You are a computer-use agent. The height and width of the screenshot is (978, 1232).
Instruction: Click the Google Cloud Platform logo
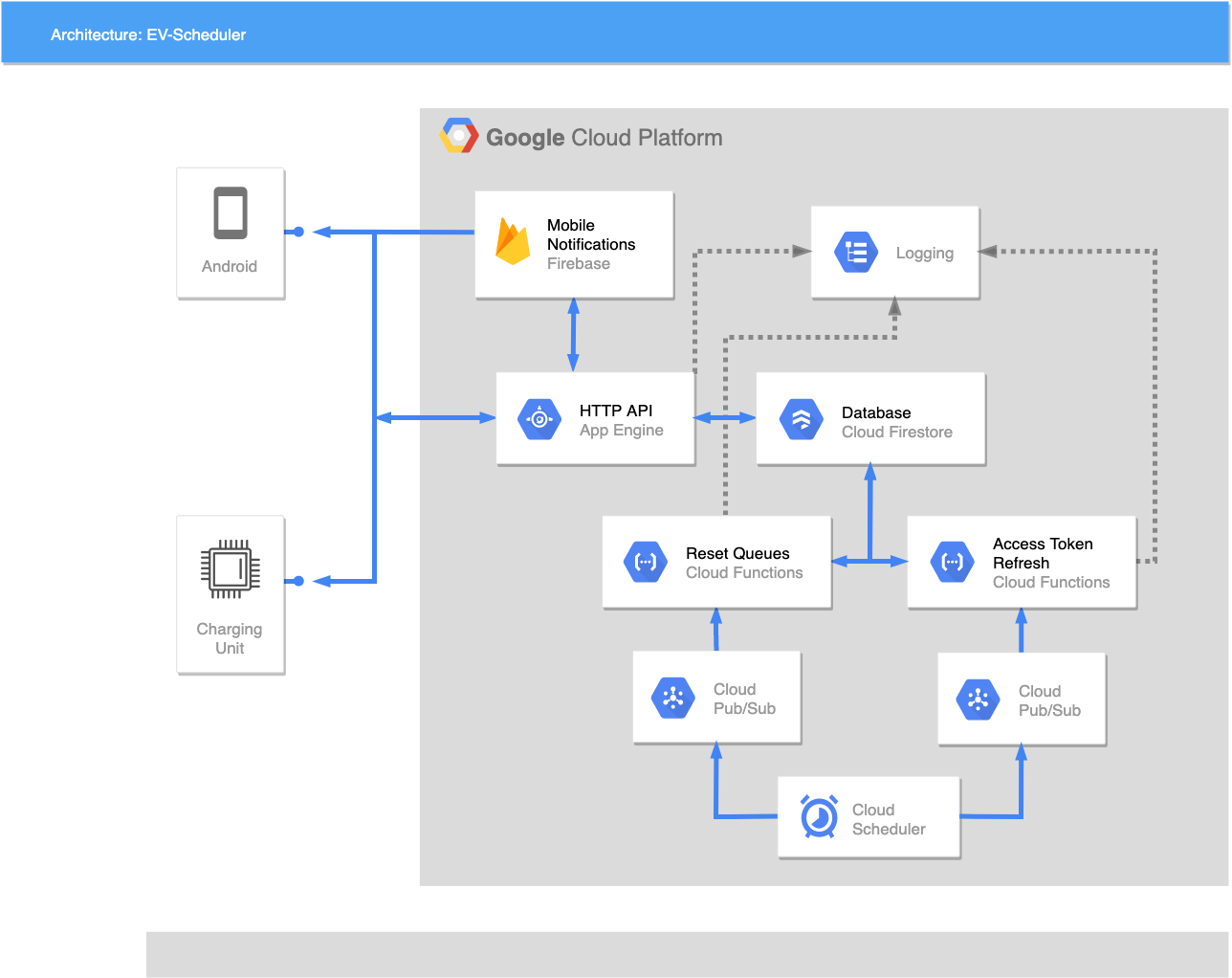[x=459, y=137]
